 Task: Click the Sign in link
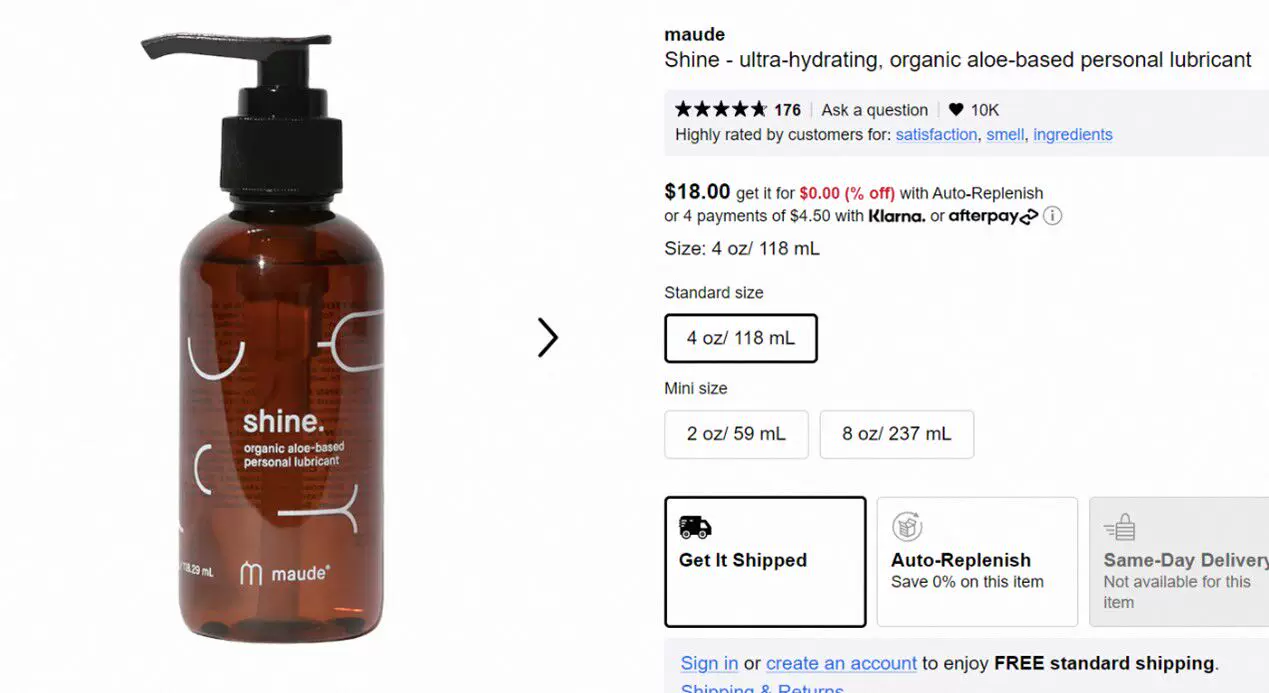(x=709, y=663)
